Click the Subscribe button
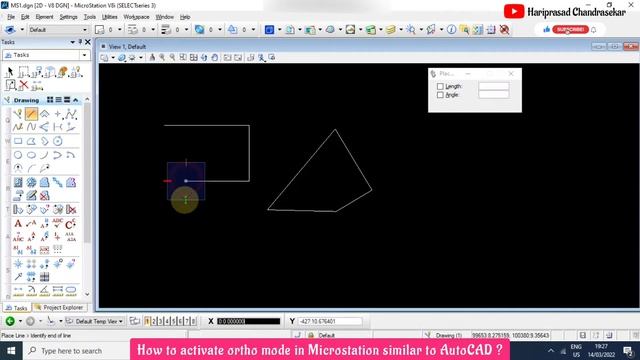 point(570,30)
